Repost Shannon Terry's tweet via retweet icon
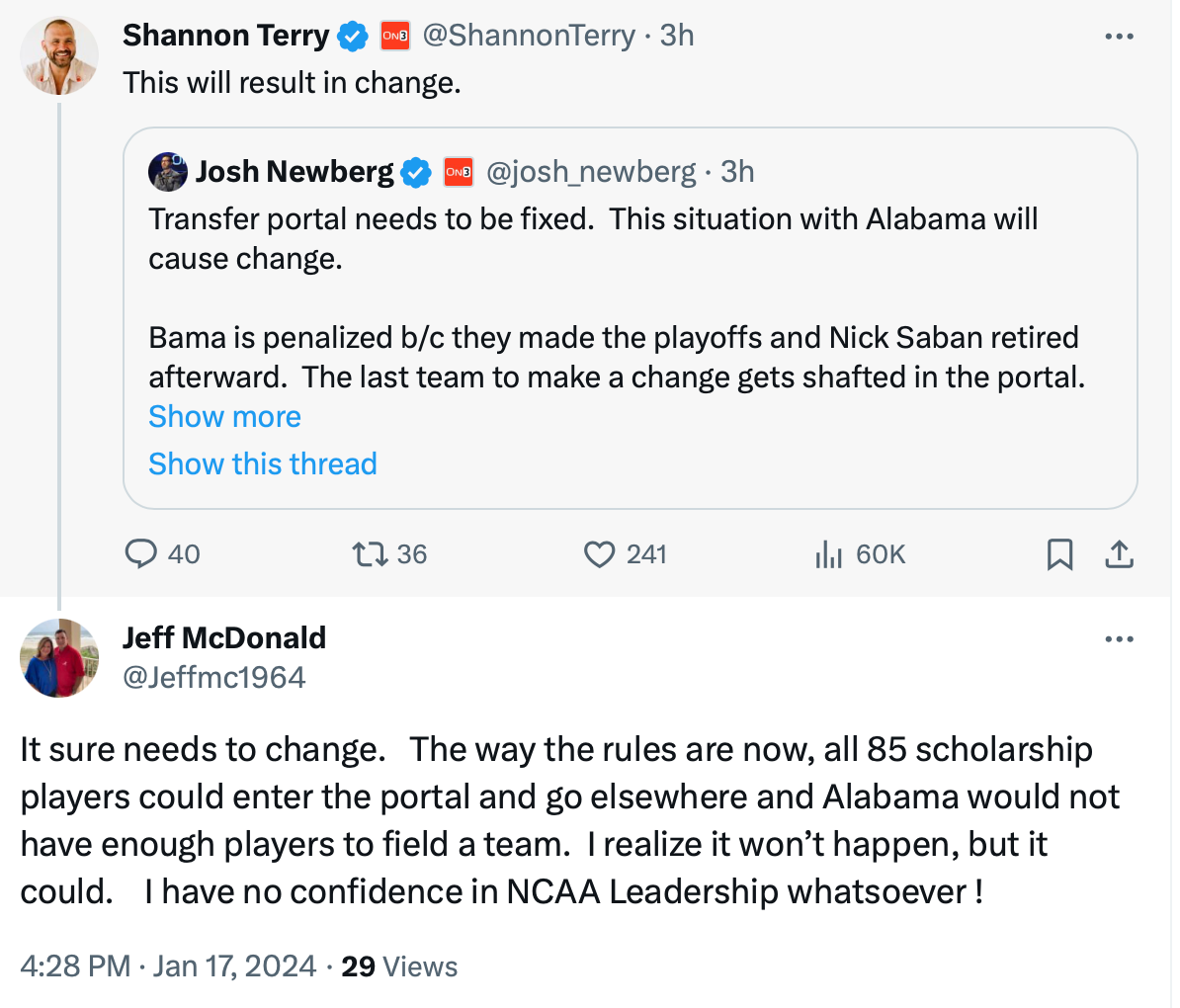1180x1008 pixels. coord(370,553)
